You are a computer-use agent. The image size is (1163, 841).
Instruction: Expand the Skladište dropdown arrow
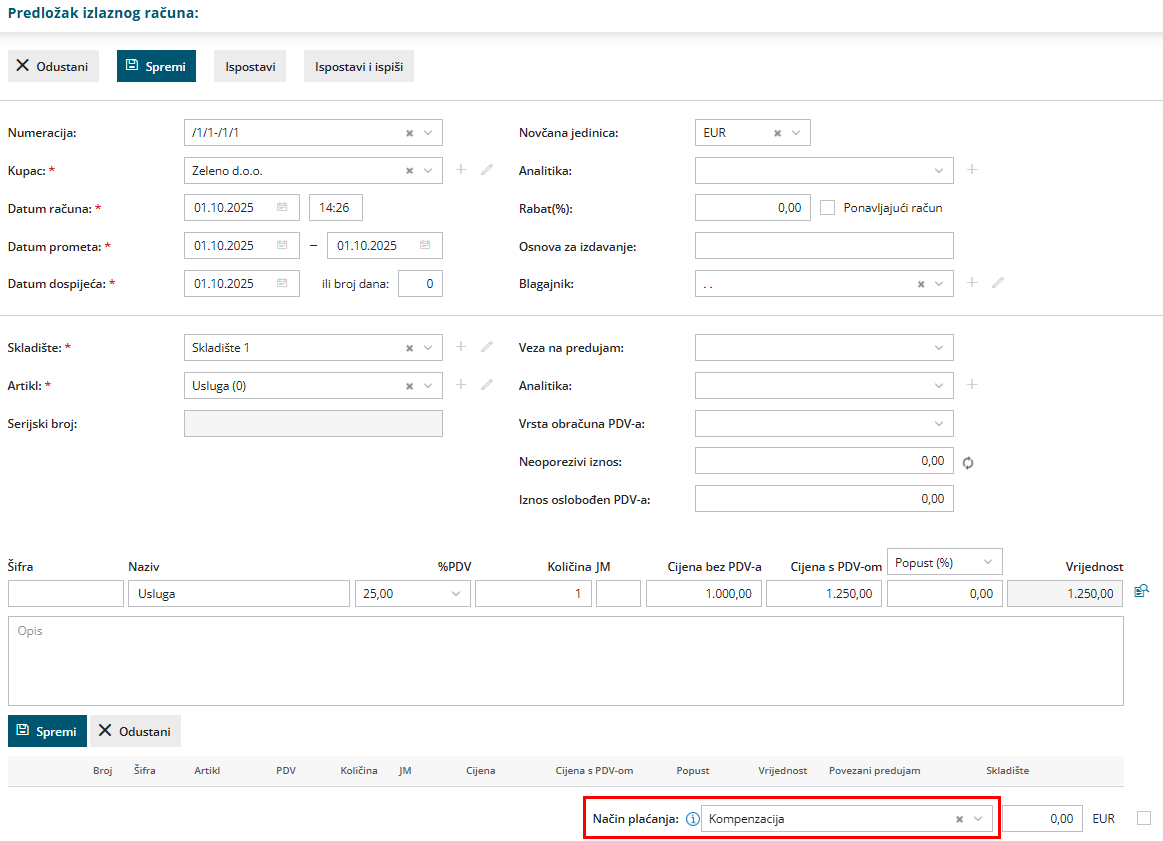(x=428, y=348)
